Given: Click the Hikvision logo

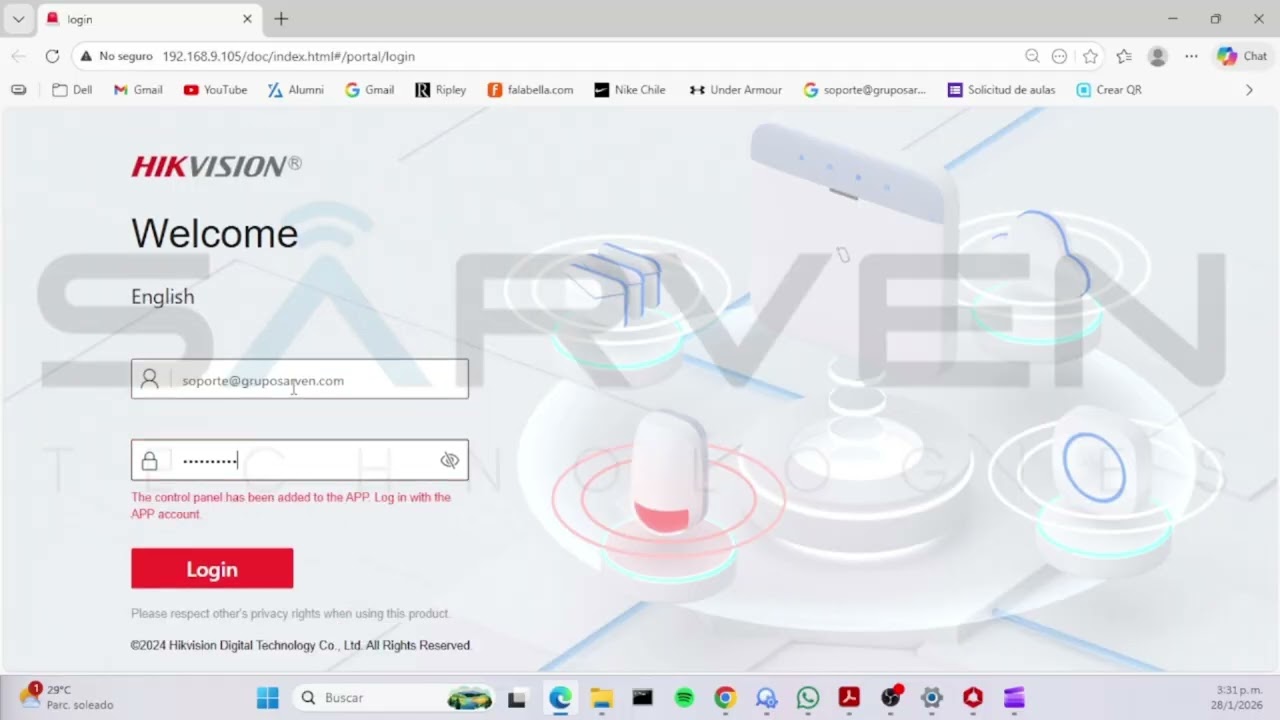Looking at the screenshot, I should (216, 166).
